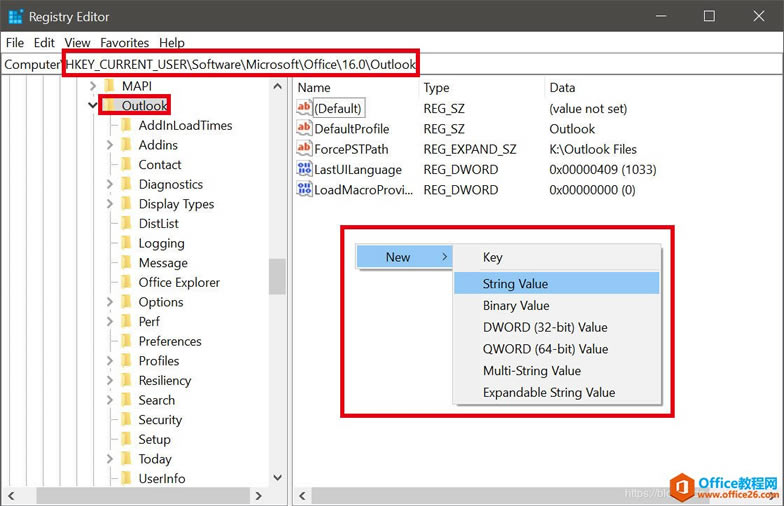
Task: Open the File menu
Action: (x=15, y=42)
